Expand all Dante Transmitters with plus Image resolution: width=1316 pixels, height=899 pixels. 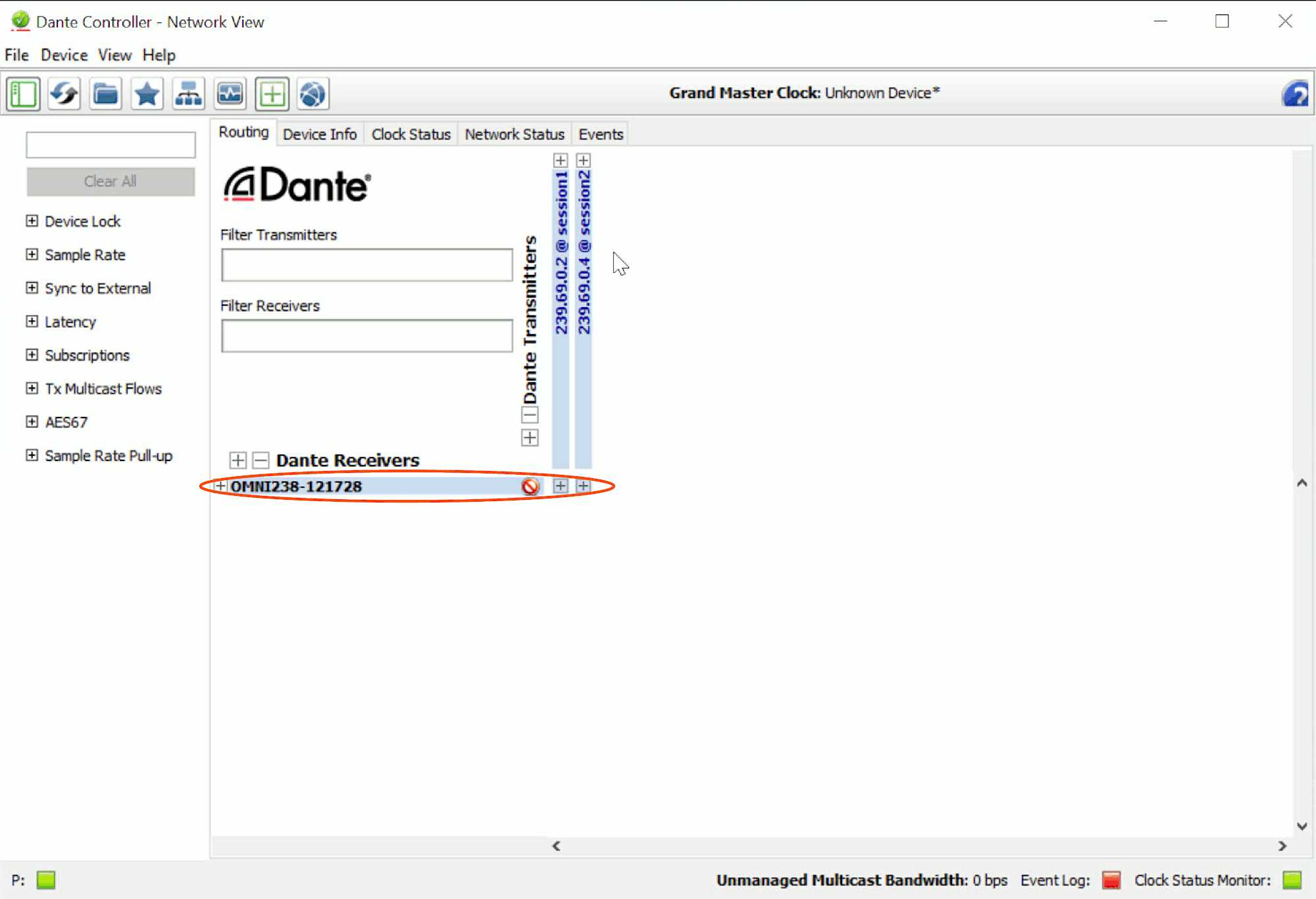coord(530,438)
